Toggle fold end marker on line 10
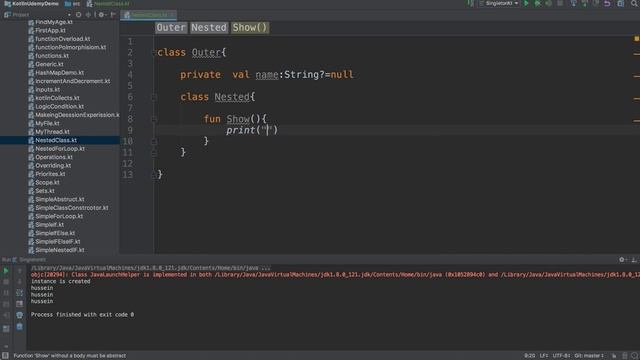Image resolution: width=640 pixels, height=360 pixels. (x=154, y=141)
